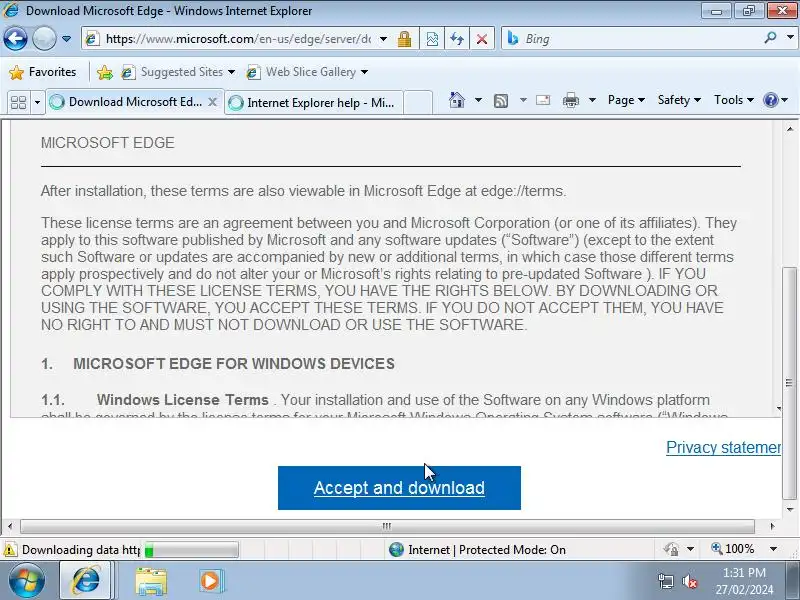Click the Bing search box
800x600 pixels.
pyautogui.click(x=640, y=39)
